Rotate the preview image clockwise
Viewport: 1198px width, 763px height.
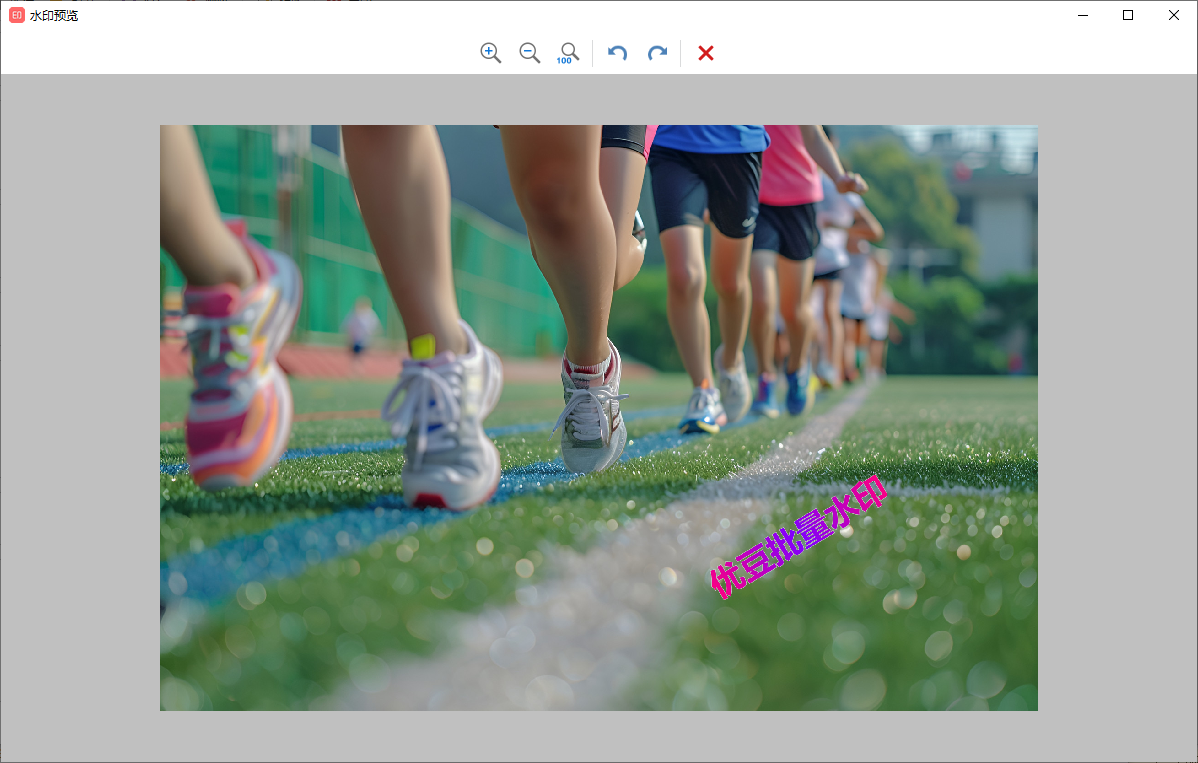[657, 53]
